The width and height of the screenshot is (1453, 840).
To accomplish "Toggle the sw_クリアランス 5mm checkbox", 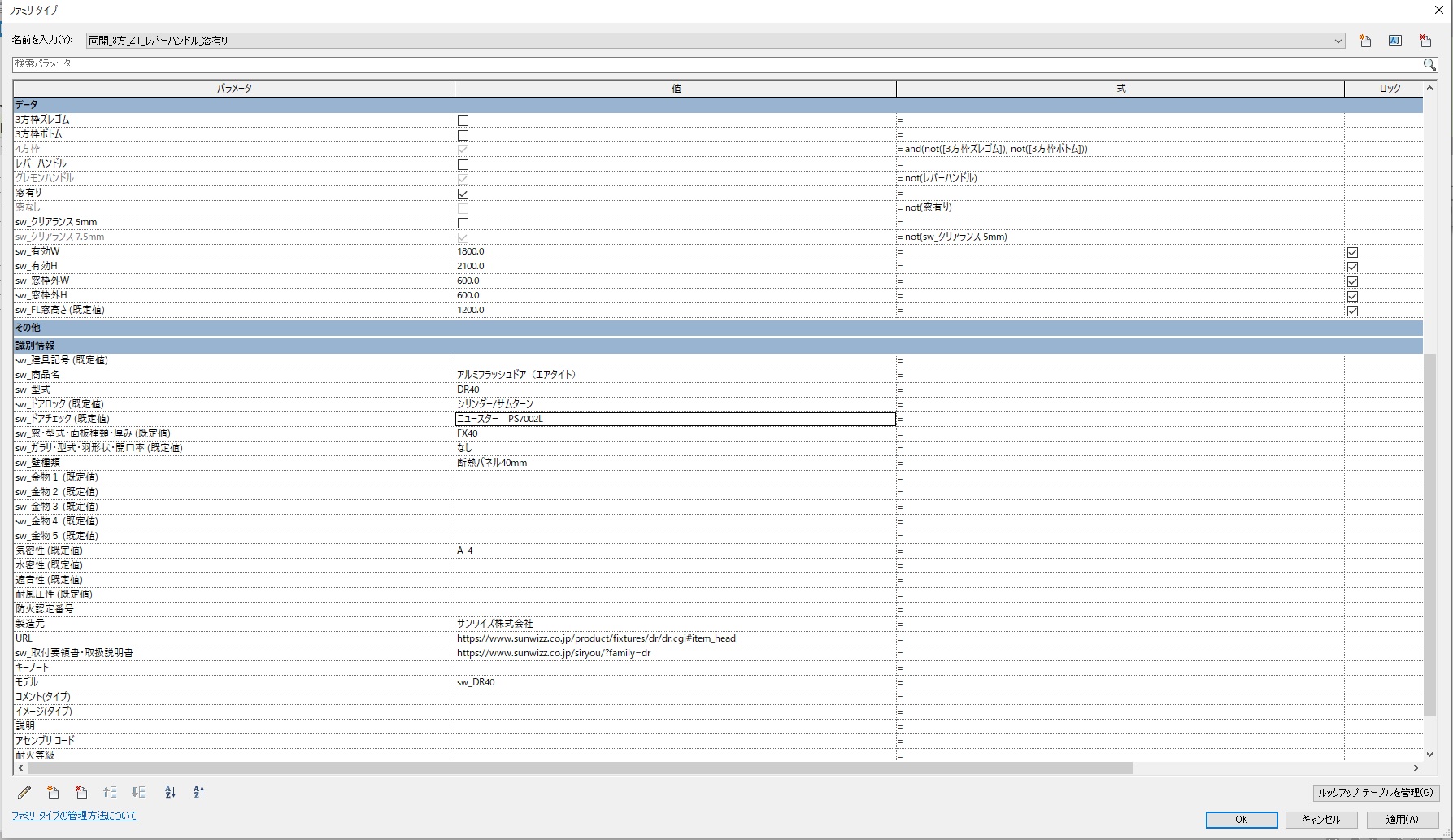I will [463, 223].
